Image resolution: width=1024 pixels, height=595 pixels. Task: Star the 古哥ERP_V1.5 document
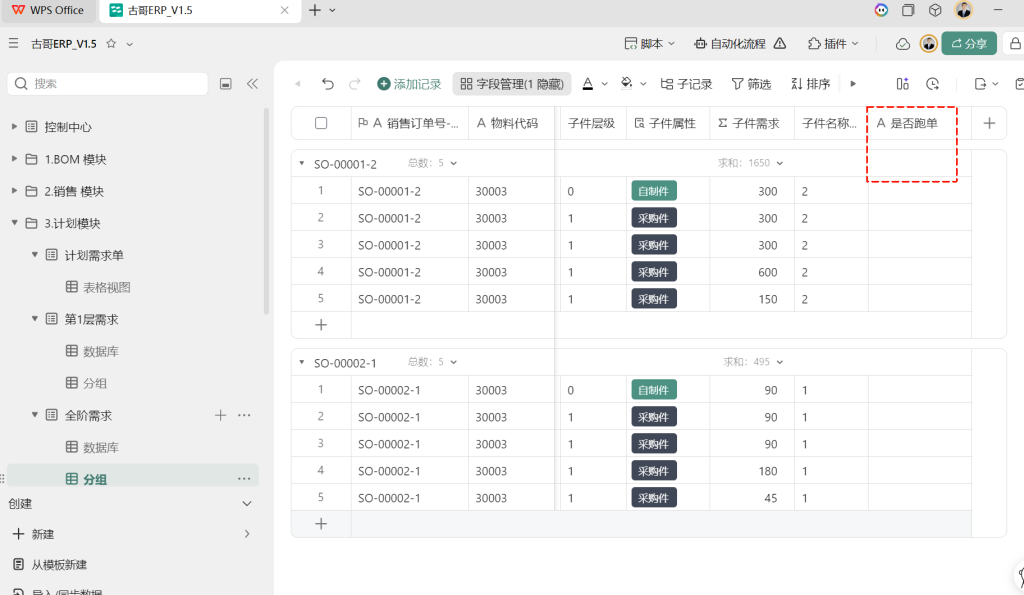(111, 44)
